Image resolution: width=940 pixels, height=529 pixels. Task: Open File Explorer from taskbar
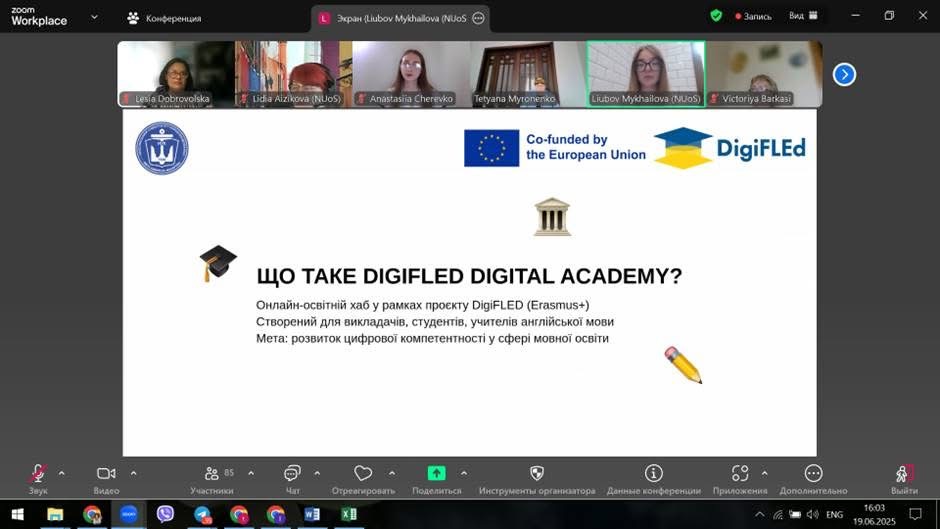point(55,515)
